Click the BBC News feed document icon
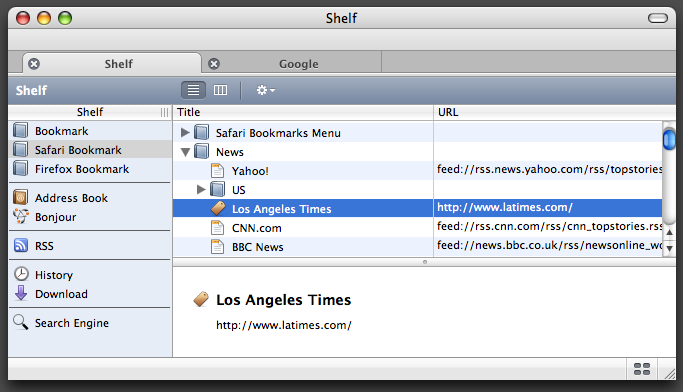 217,247
